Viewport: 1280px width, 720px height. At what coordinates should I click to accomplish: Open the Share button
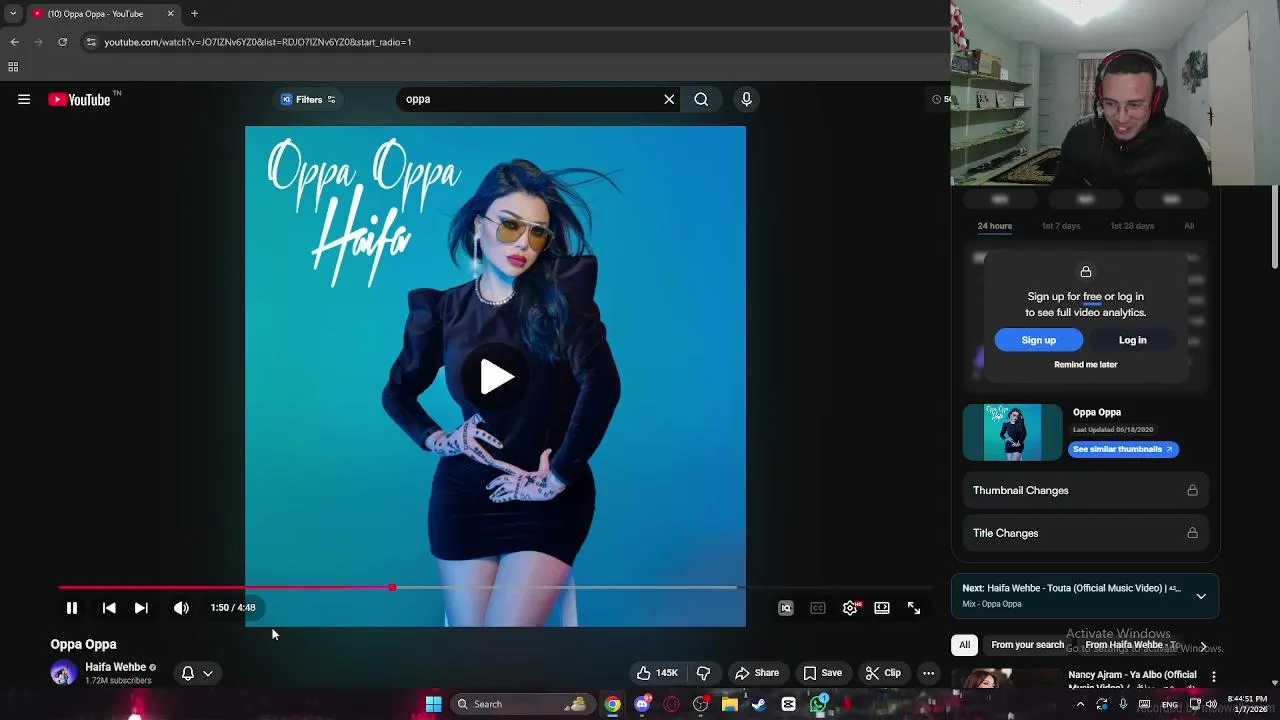(757, 673)
